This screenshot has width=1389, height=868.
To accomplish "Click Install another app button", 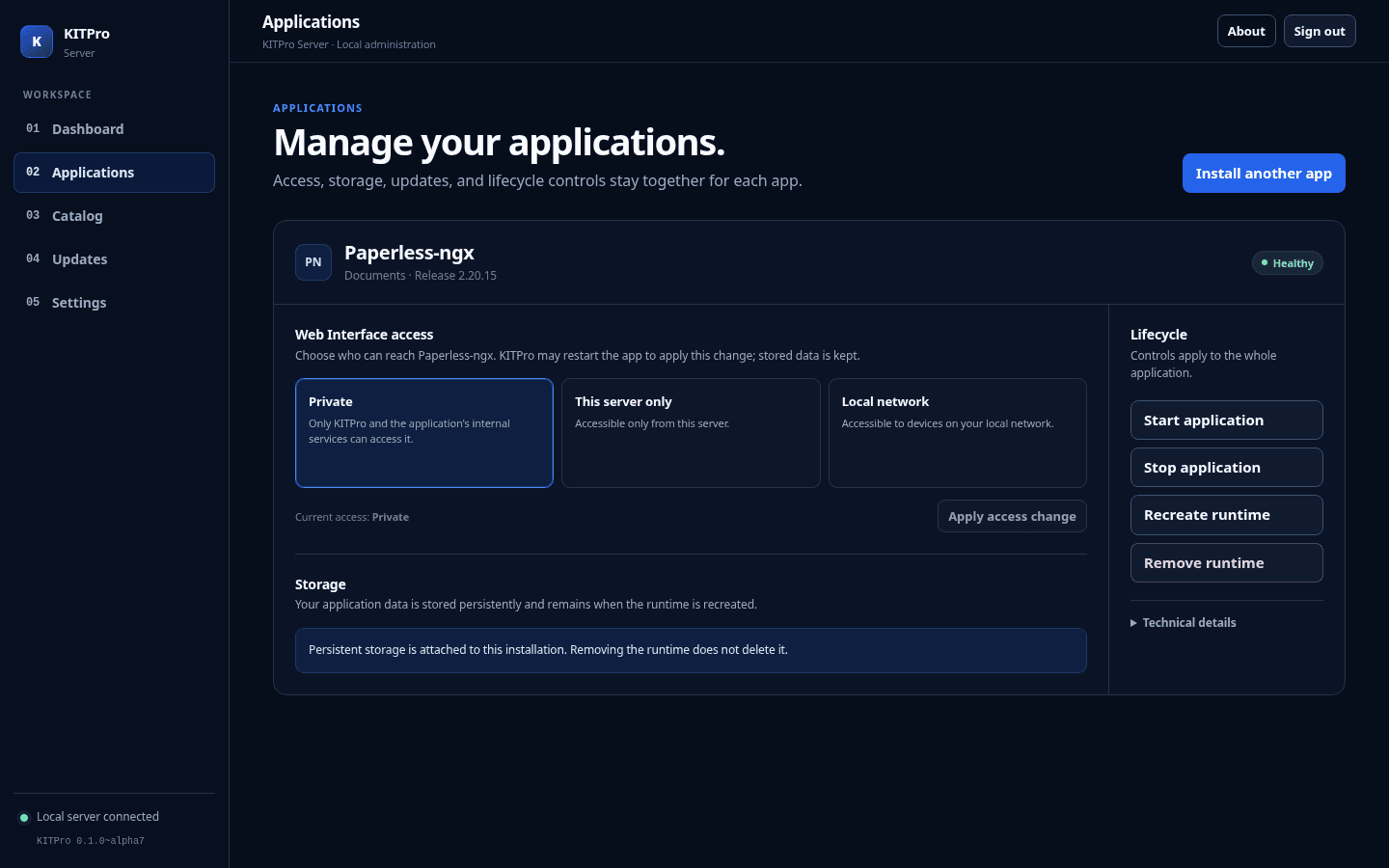I will pyautogui.click(x=1264, y=174).
